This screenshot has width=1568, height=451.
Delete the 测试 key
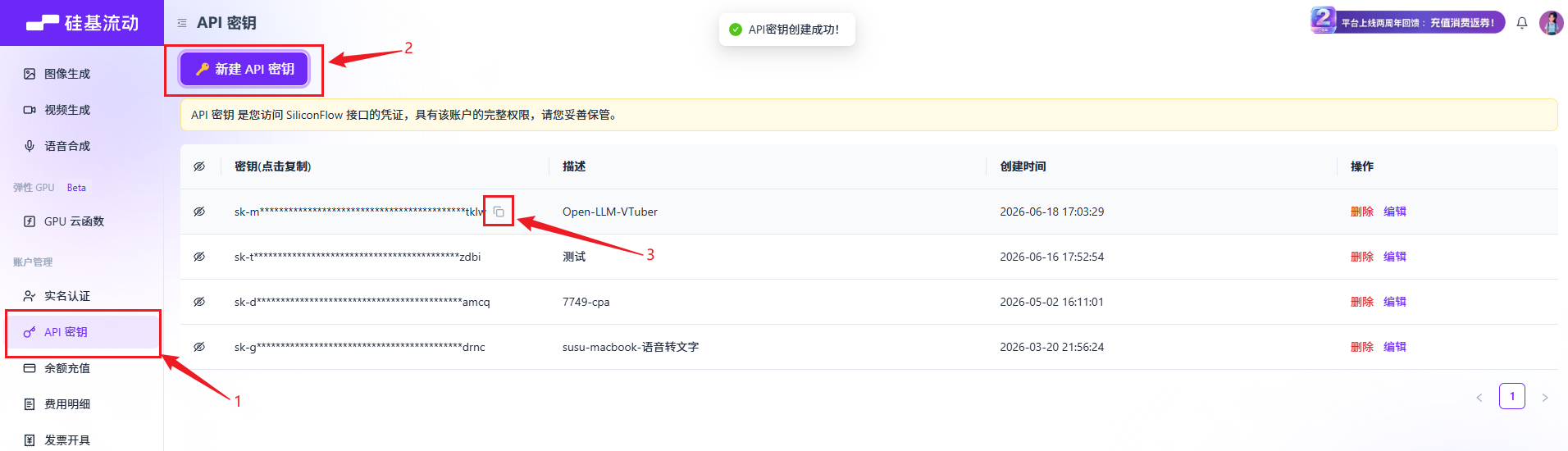coord(1362,257)
